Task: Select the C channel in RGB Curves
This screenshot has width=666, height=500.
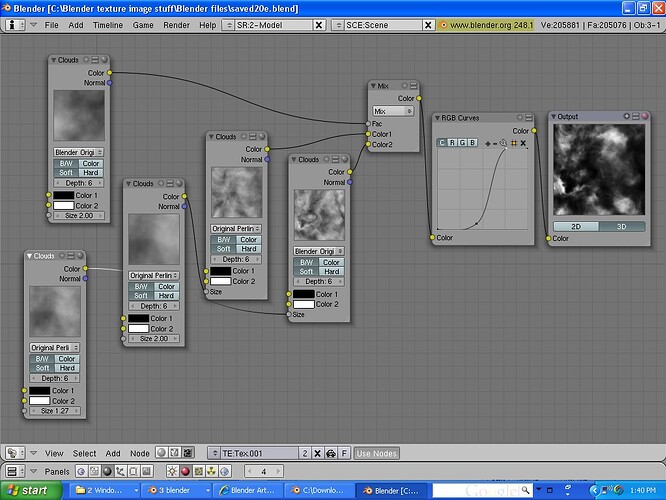Action: (442, 143)
